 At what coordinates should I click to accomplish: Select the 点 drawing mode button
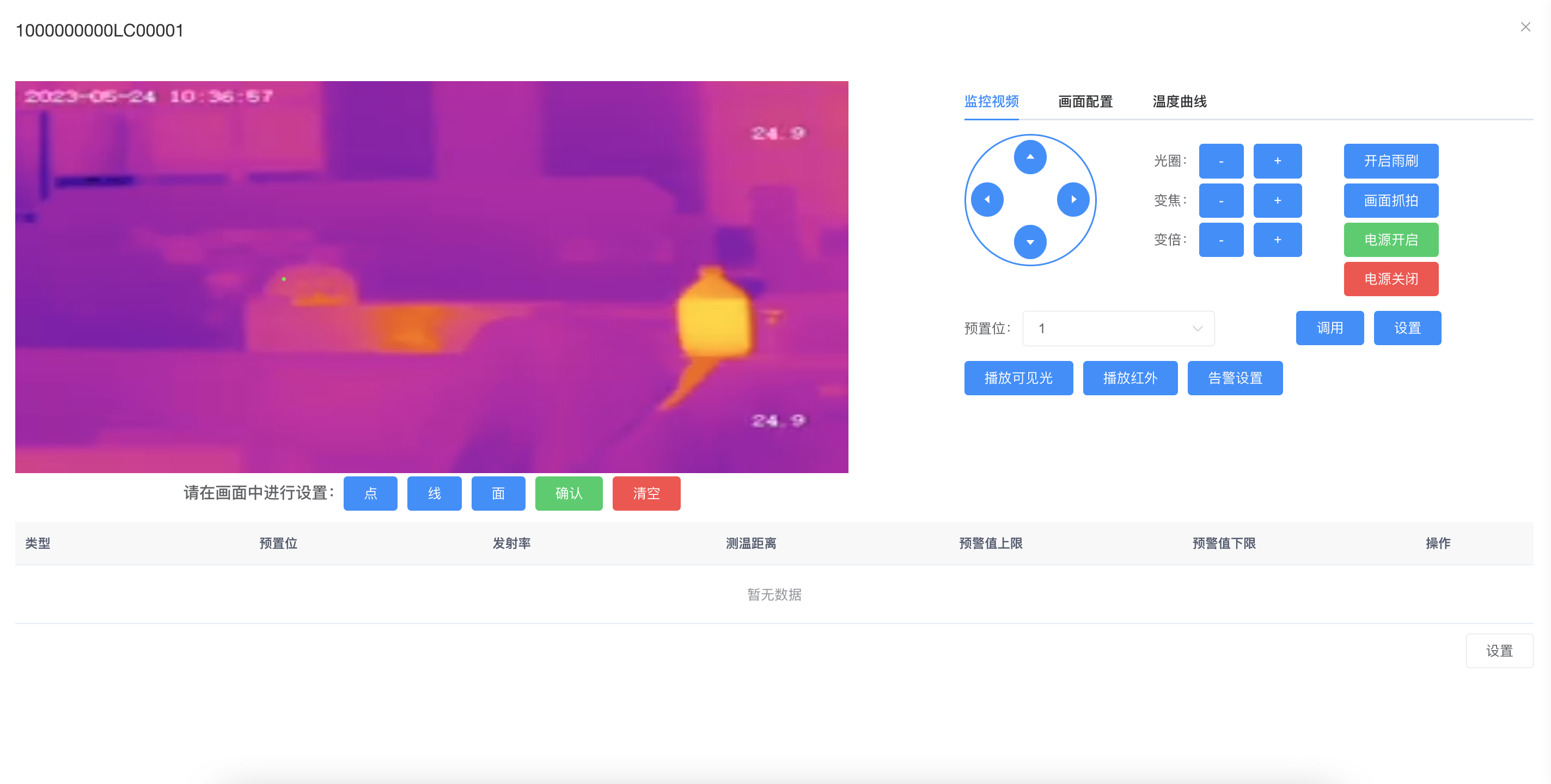pyautogui.click(x=370, y=493)
